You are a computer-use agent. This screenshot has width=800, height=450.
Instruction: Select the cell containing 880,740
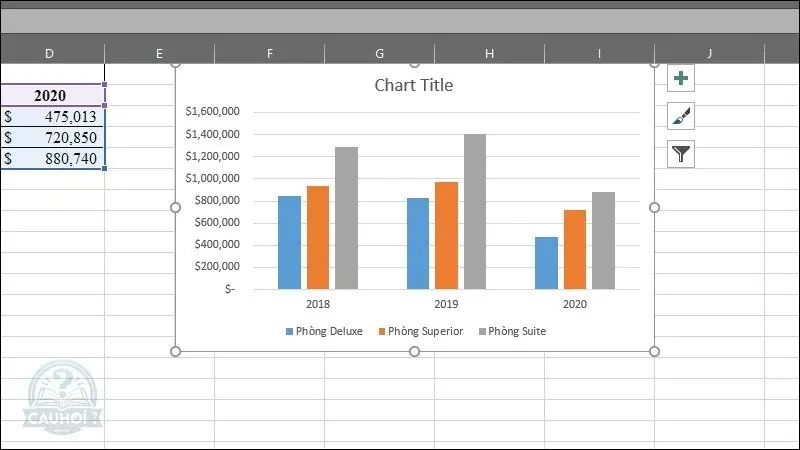tap(52, 158)
